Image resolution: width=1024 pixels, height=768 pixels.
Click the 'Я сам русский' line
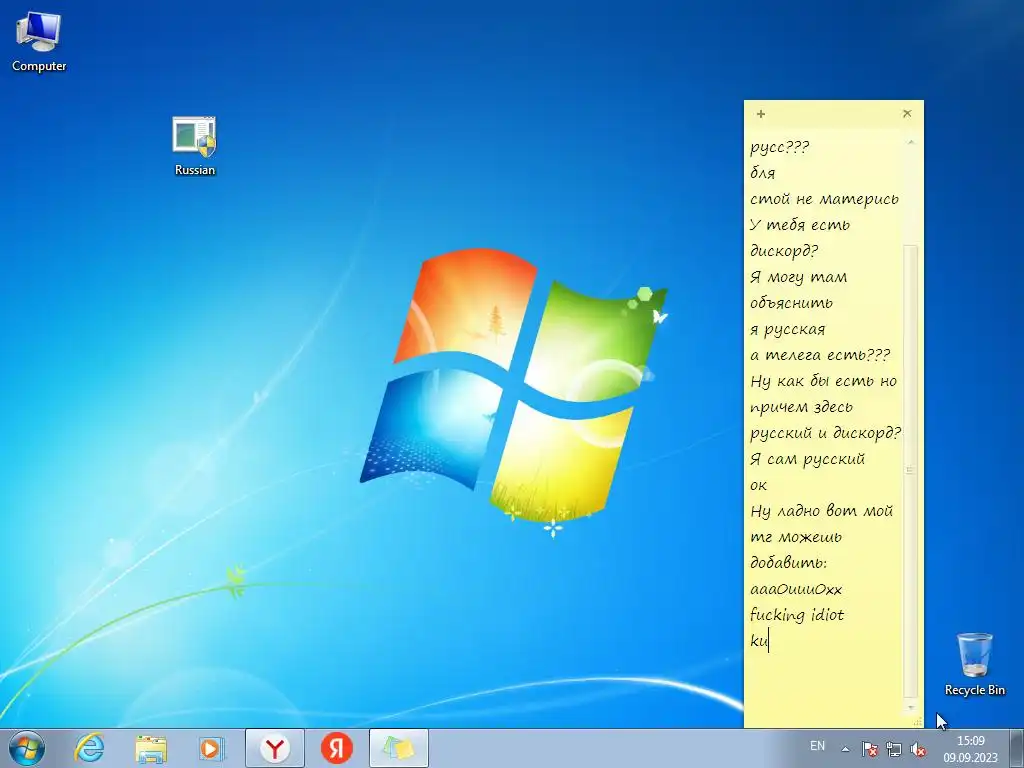807,459
